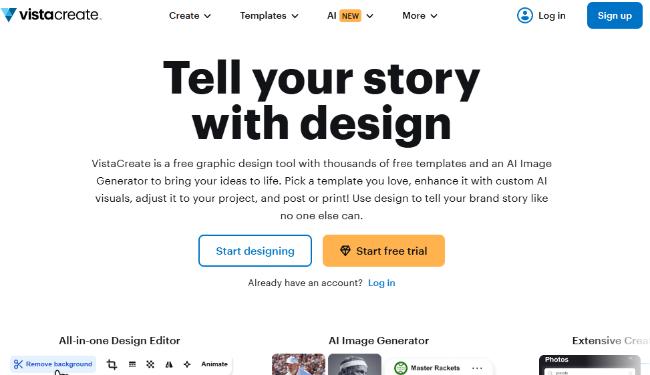This screenshot has height=375, width=650.
Task: Click the lines/align icon next to crop
Action: [132, 364]
